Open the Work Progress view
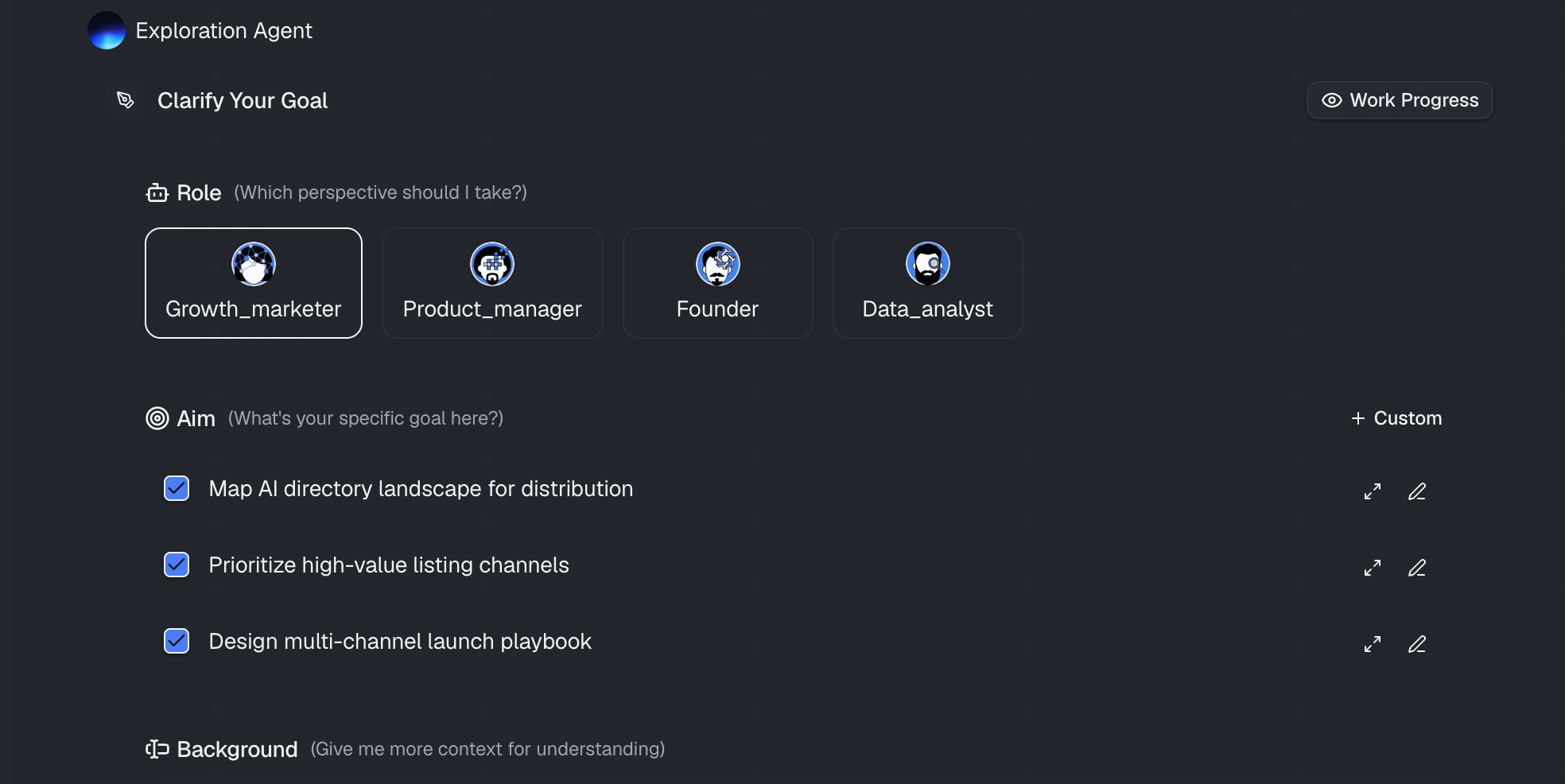This screenshot has width=1565, height=784. (1400, 100)
